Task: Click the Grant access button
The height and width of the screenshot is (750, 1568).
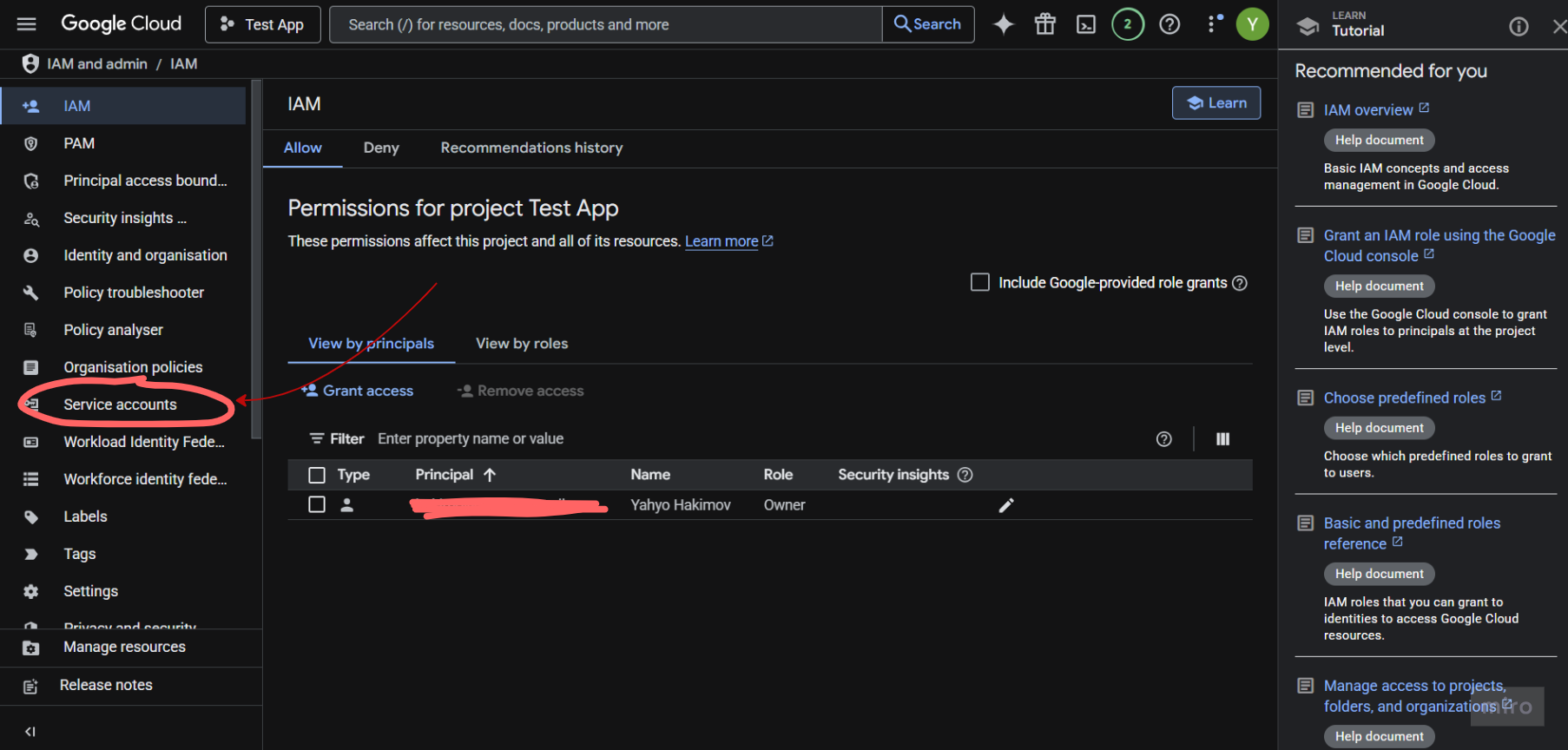Action: pos(358,391)
